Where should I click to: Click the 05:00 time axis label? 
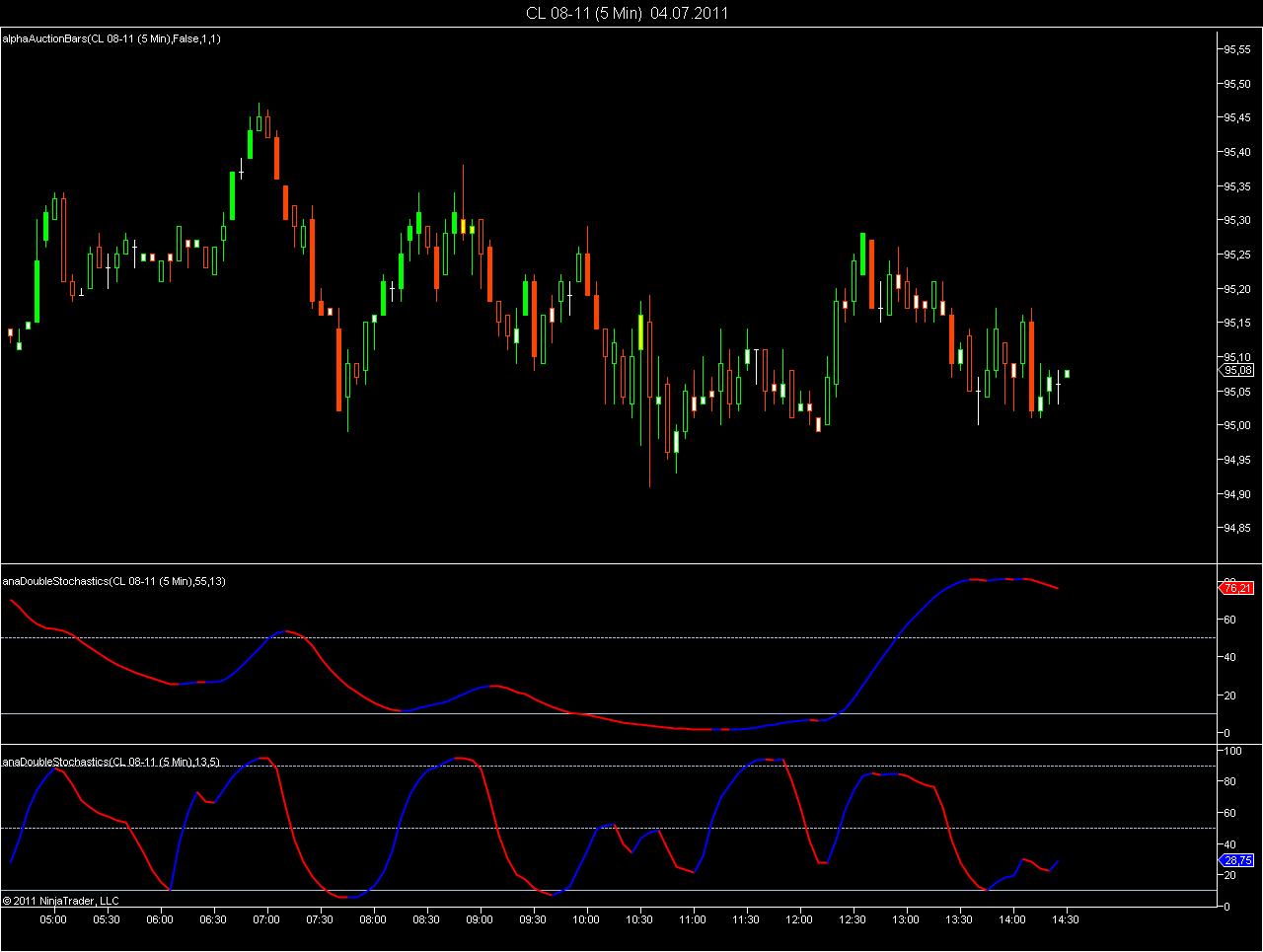pos(53,919)
